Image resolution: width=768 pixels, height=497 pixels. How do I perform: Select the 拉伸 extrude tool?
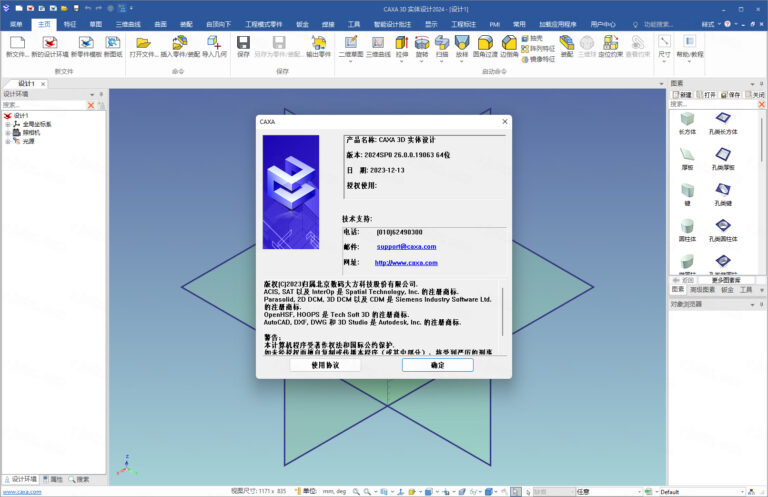point(402,43)
